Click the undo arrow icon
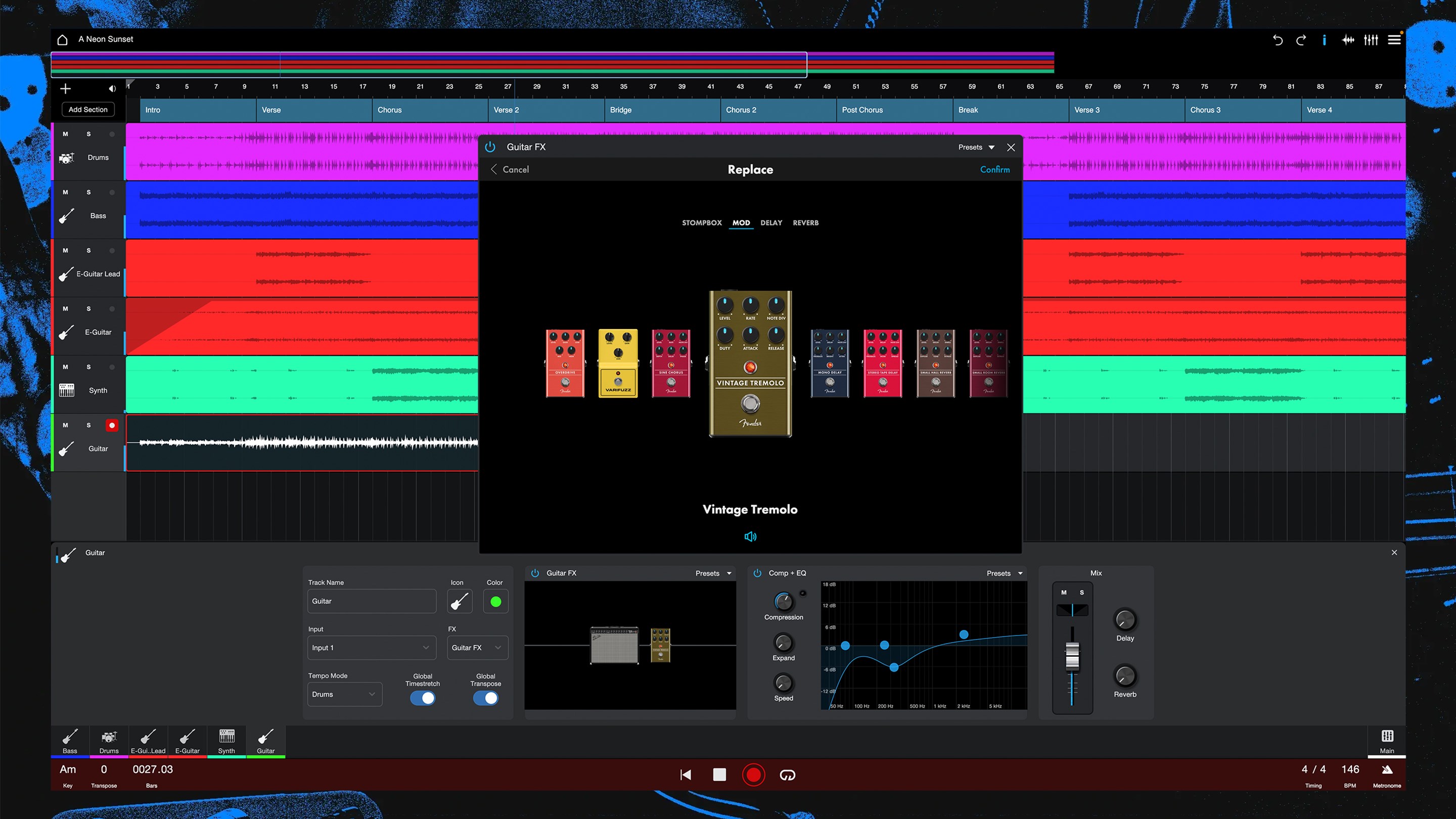This screenshot has width=1456, height=819. click(x=1278, y=39)
